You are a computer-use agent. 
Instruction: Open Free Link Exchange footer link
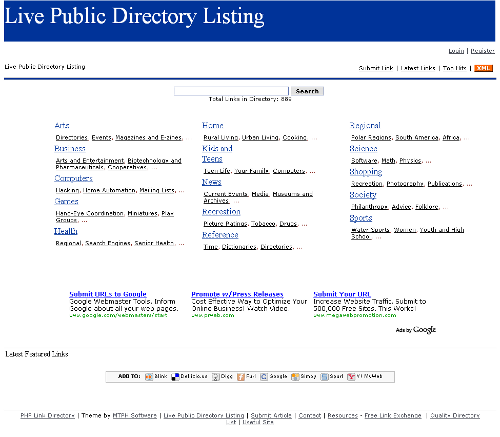pyautogui.click(x=393, y=415)
